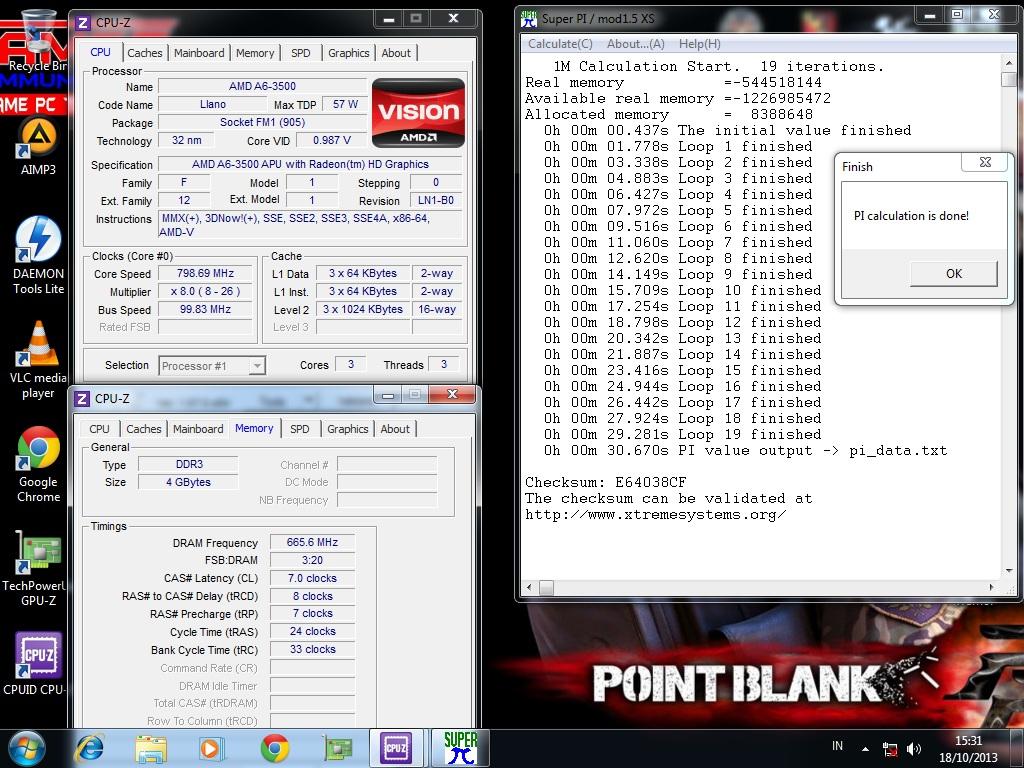The image size is (1024, 768).
Task: Launch Internet Explorer from the taskbar
Action: click(x=90, y=748)
